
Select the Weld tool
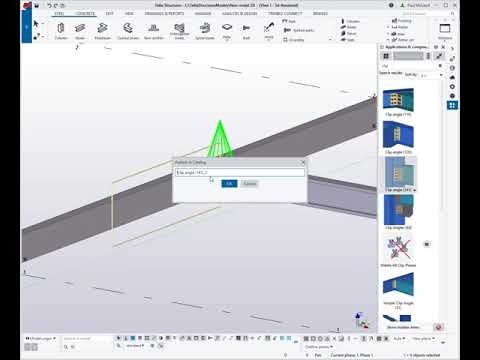pos(269,31)
